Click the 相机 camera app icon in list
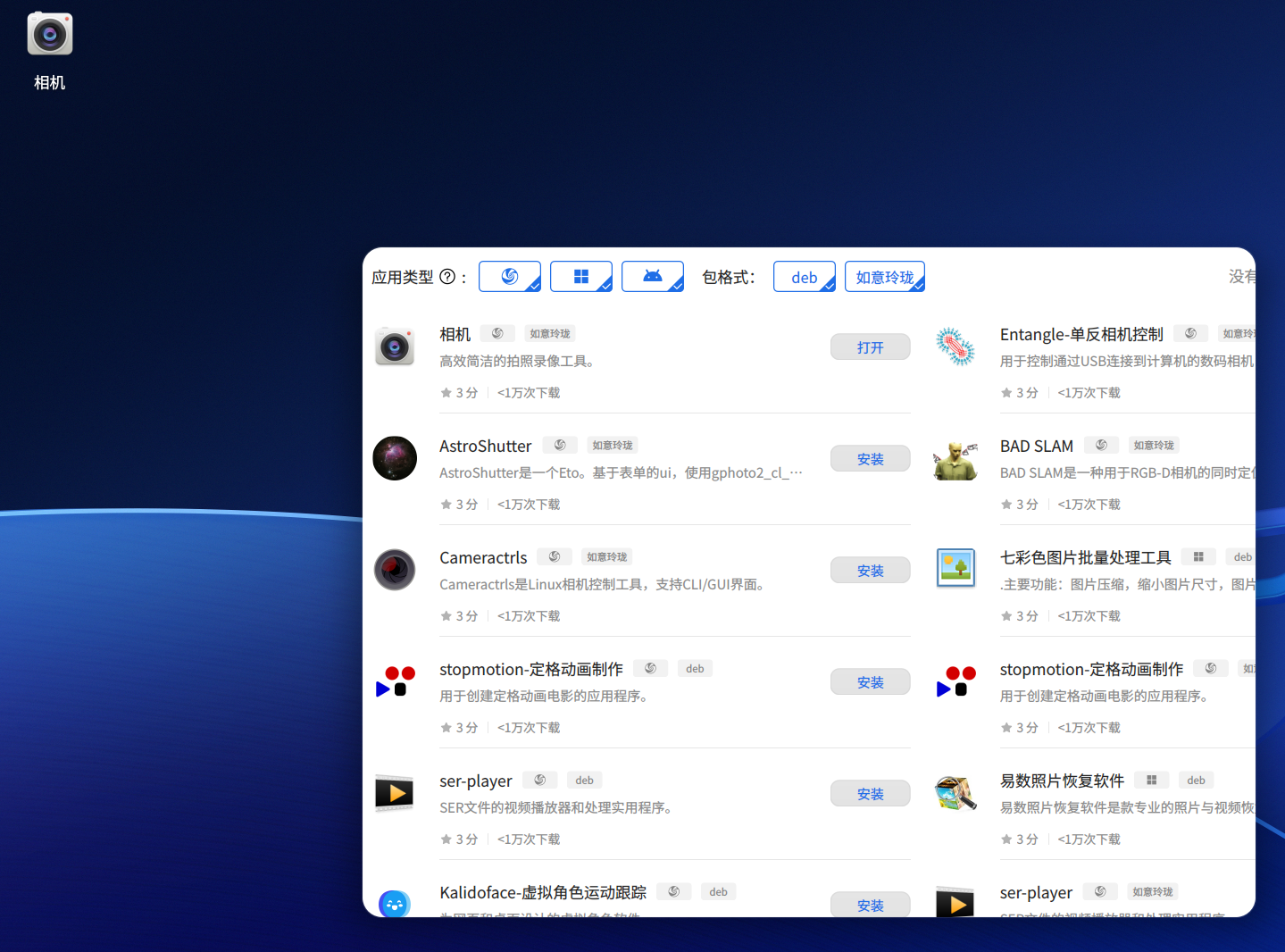This screenshot has width=1285, height=952. coord(395,347)
